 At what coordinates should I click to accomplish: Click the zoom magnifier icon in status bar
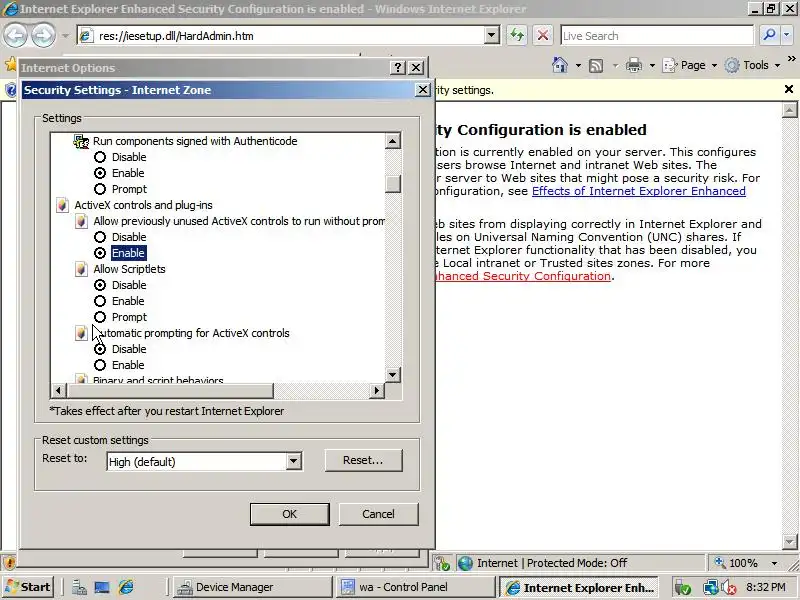[720, 563]
